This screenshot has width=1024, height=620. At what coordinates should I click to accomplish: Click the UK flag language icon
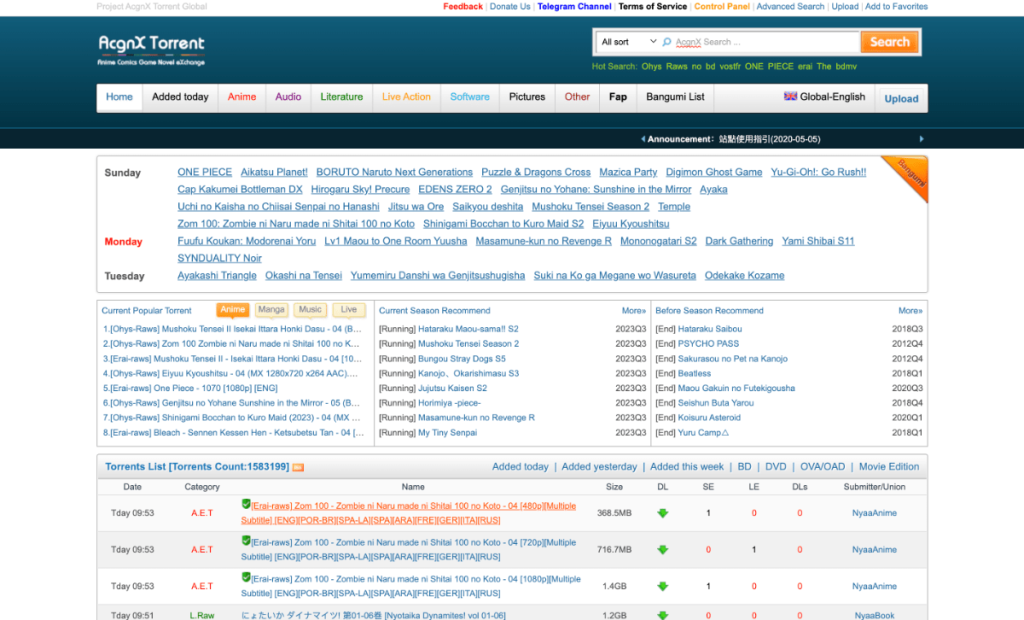[790, 96]
